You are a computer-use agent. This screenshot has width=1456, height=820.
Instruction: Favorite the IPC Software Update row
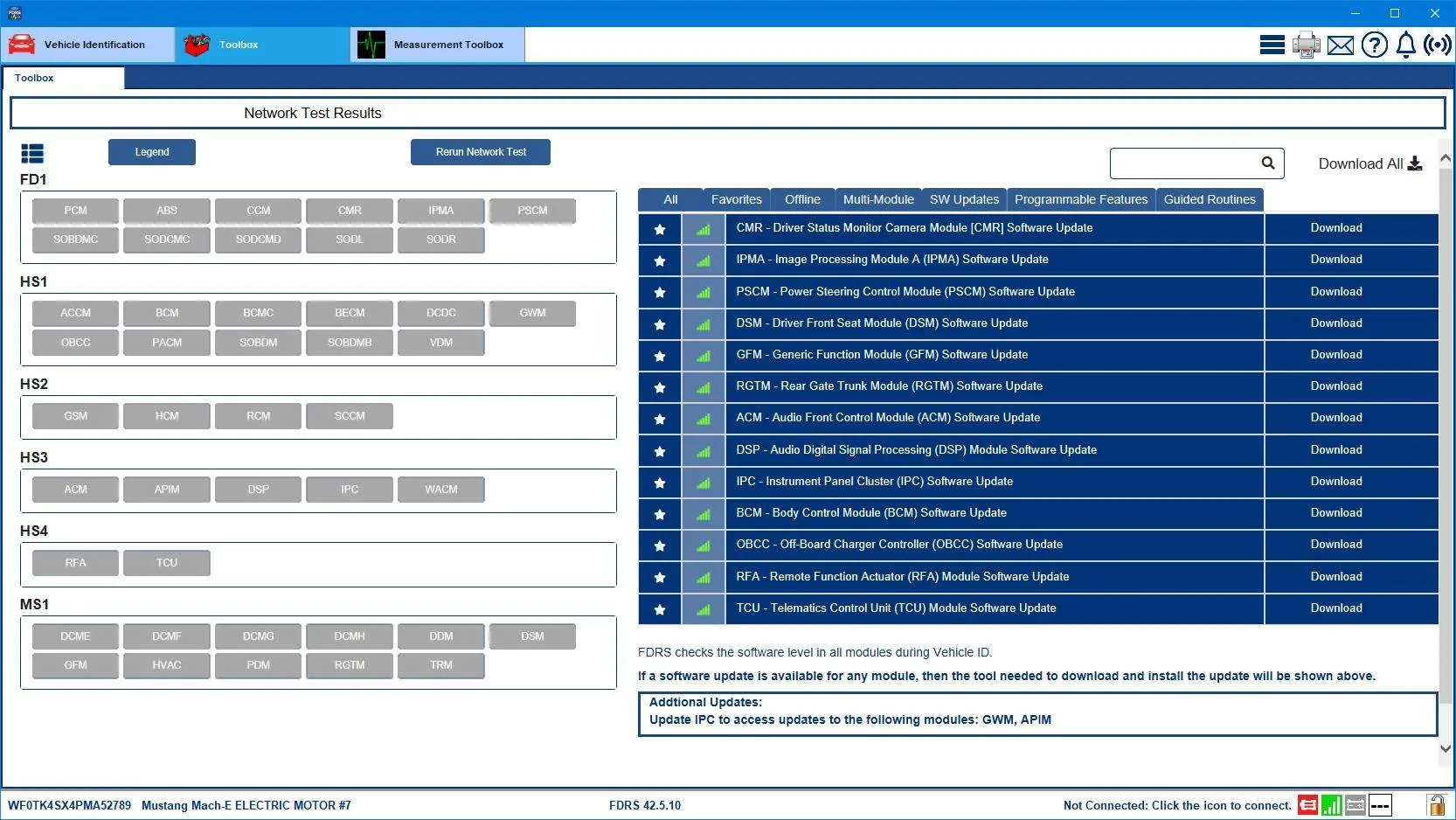tap(660, 483)
